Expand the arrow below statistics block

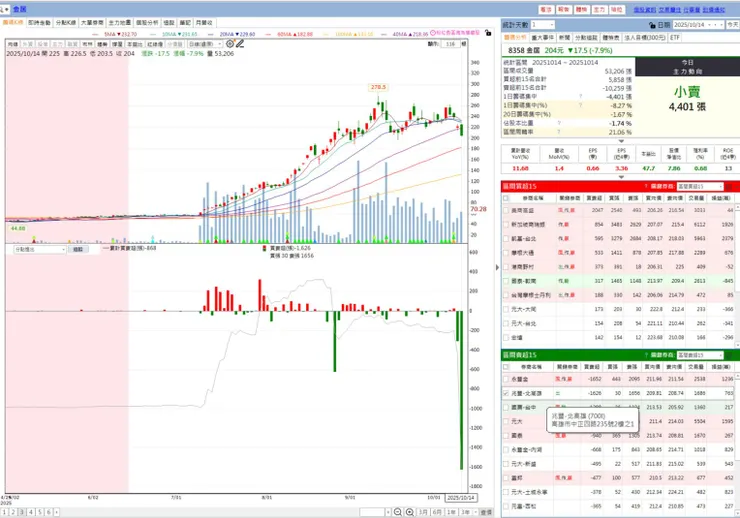[x=621, y=141]
